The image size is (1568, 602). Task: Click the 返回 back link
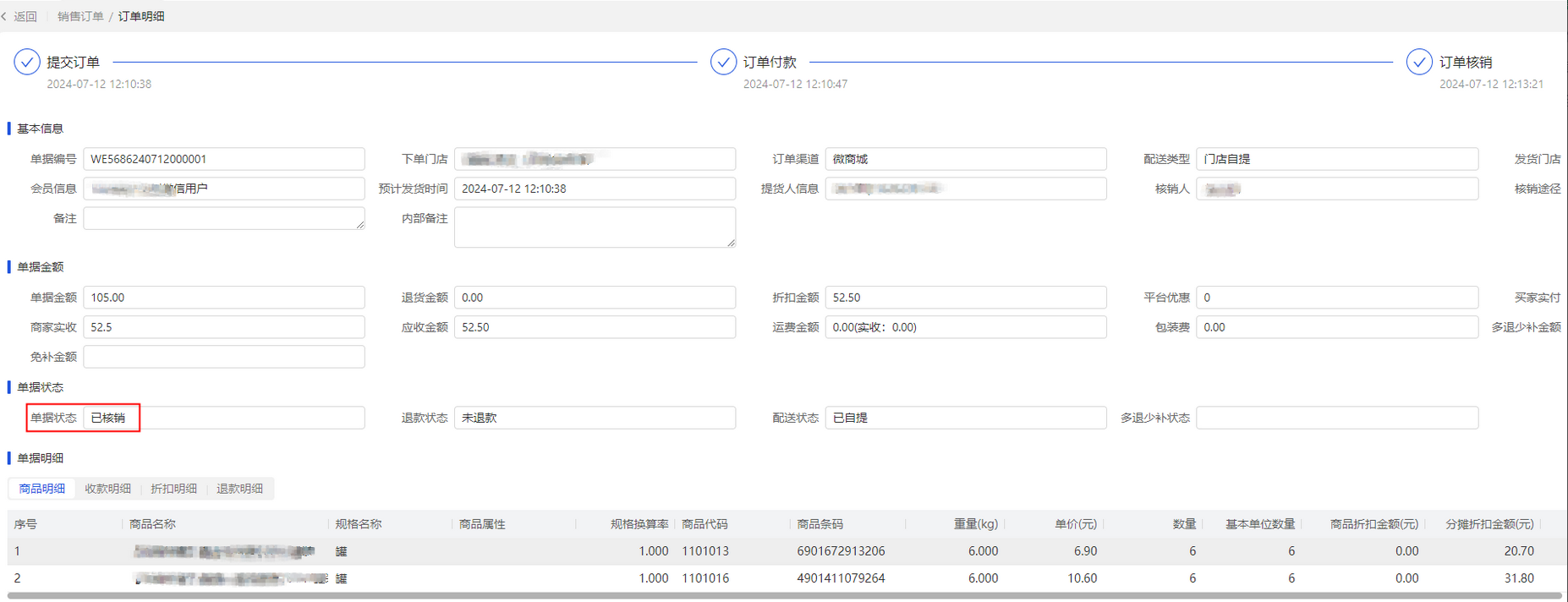click(25, 16)
